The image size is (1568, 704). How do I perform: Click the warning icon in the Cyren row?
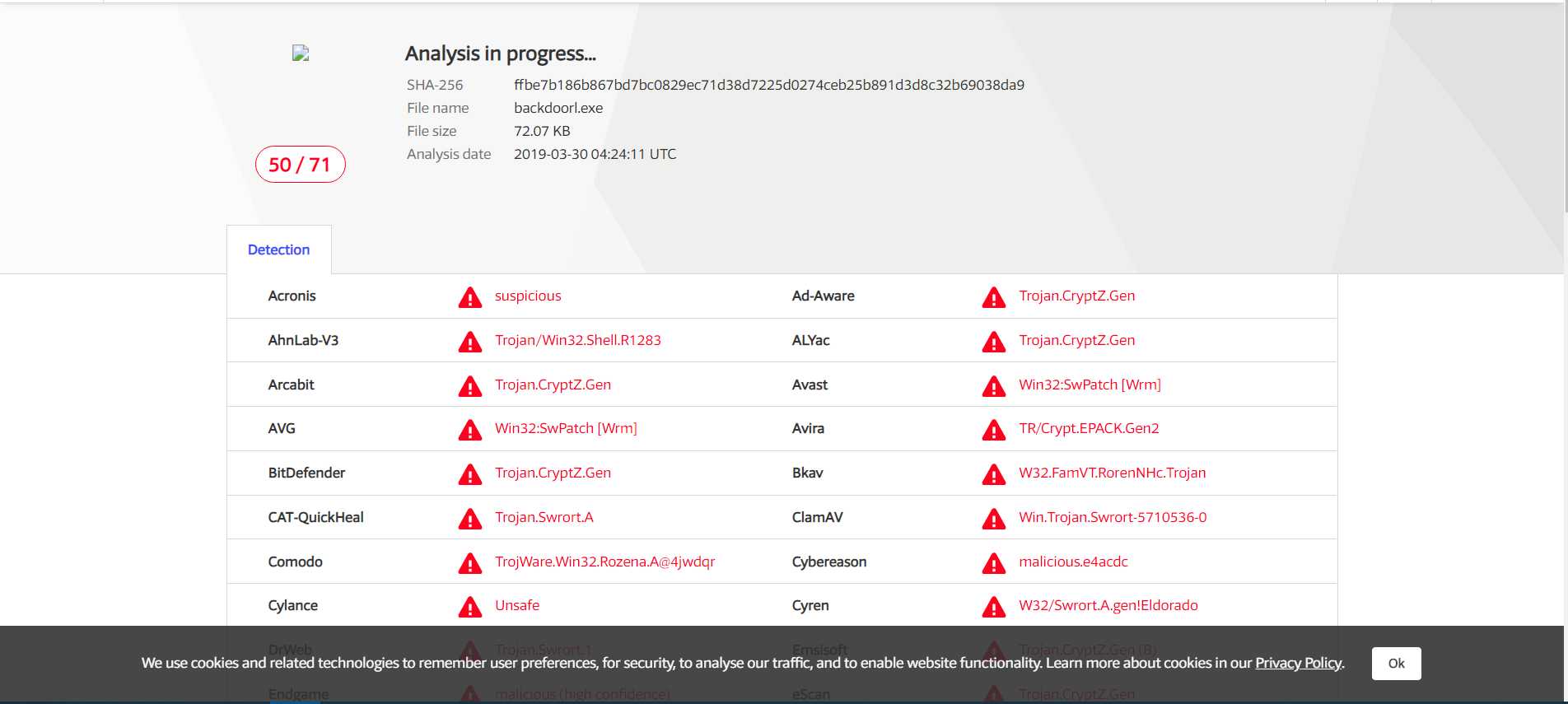(993, 607)
